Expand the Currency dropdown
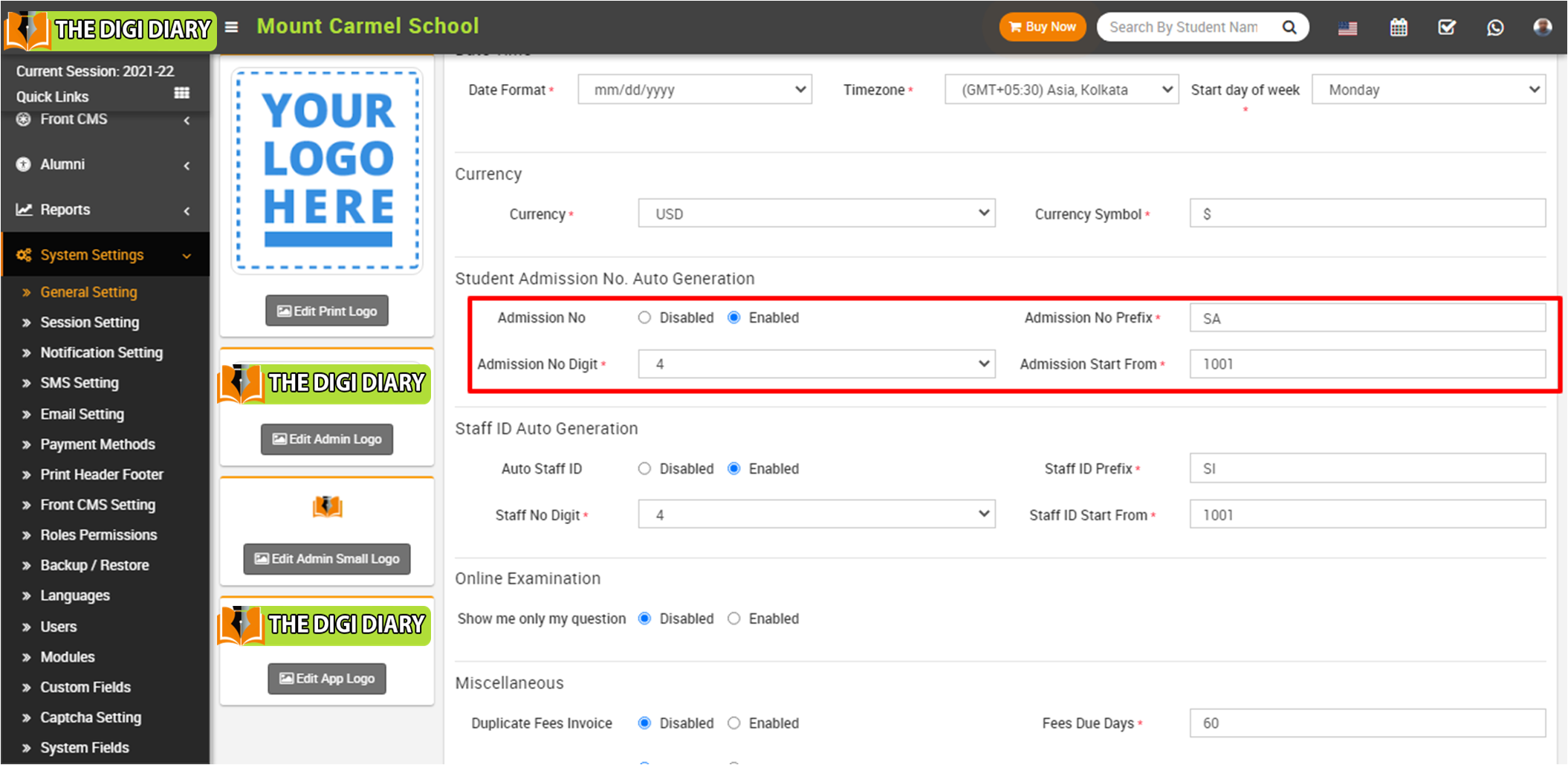 816,214
